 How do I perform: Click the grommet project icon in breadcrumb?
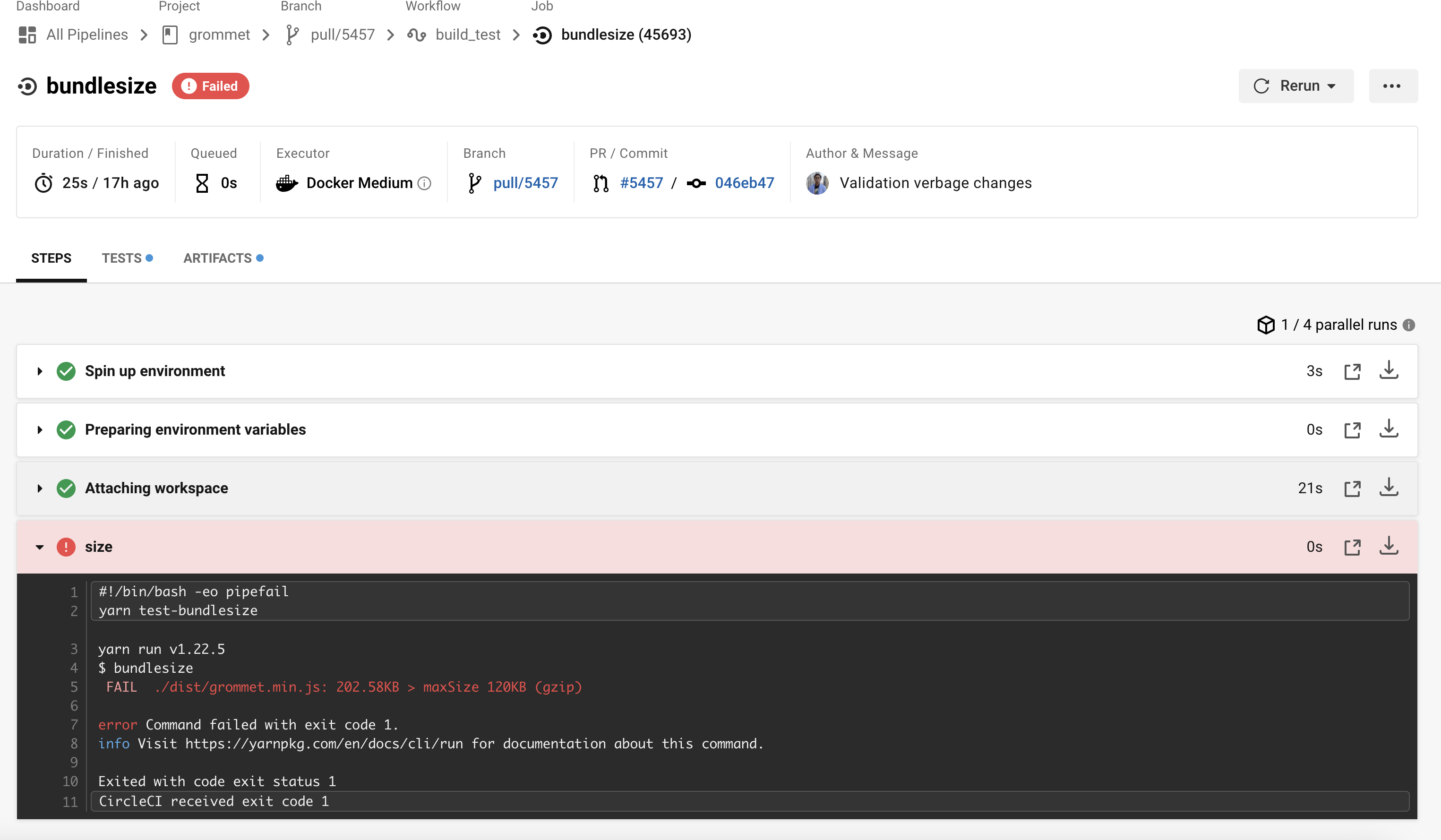pyautogui.click(x=170, y=34)
